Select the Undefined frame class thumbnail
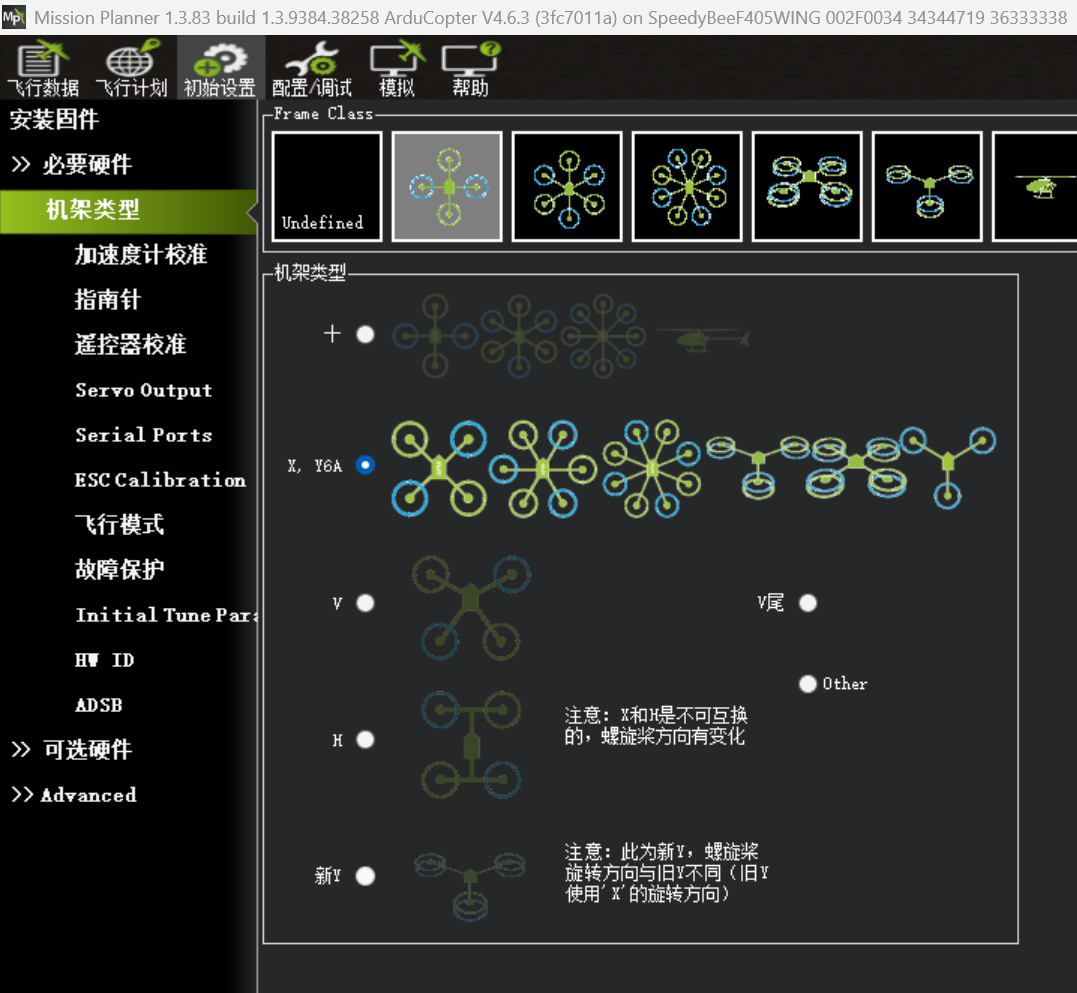This screenshot has height=993, width=1077. click(x=327, y=186)
